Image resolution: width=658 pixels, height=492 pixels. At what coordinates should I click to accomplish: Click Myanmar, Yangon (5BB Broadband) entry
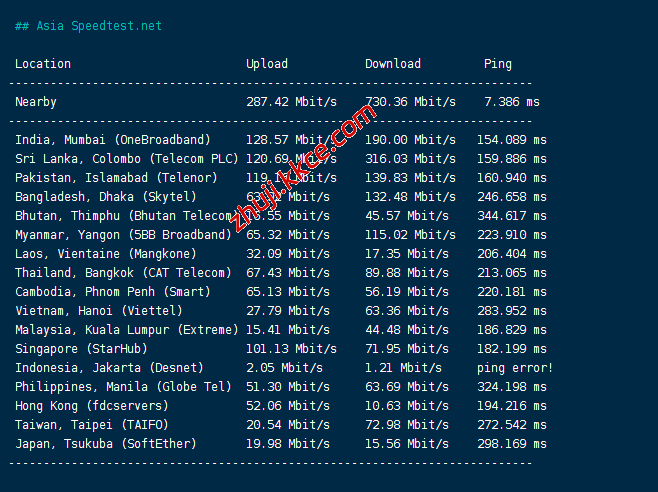pos(123,235)
